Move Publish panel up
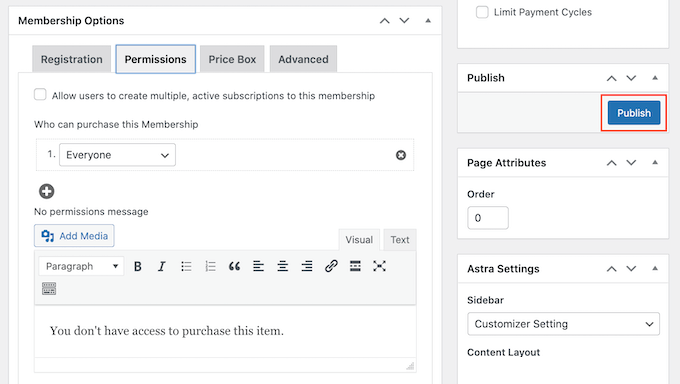The image size is (680, 384). coord(611,78)
